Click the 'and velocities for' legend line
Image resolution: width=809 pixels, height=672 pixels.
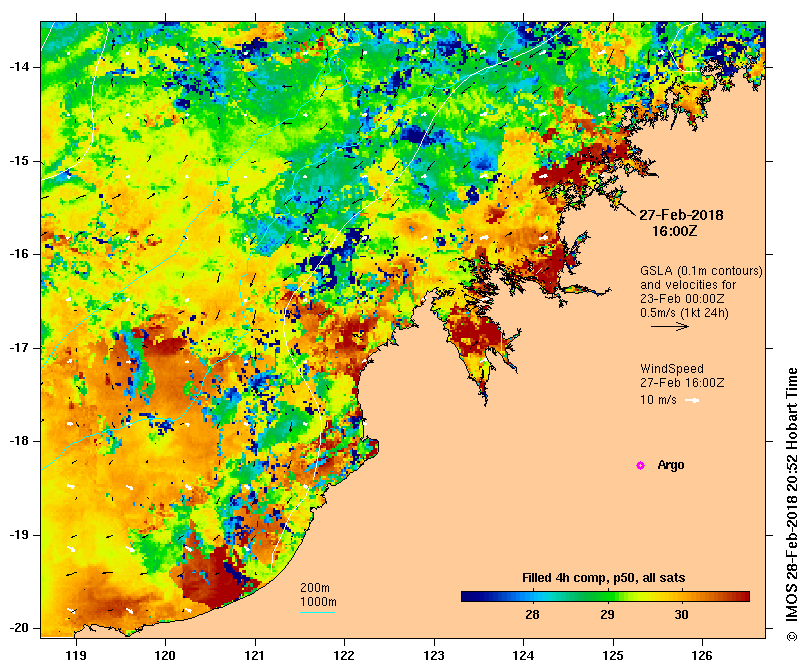[688, 284]
